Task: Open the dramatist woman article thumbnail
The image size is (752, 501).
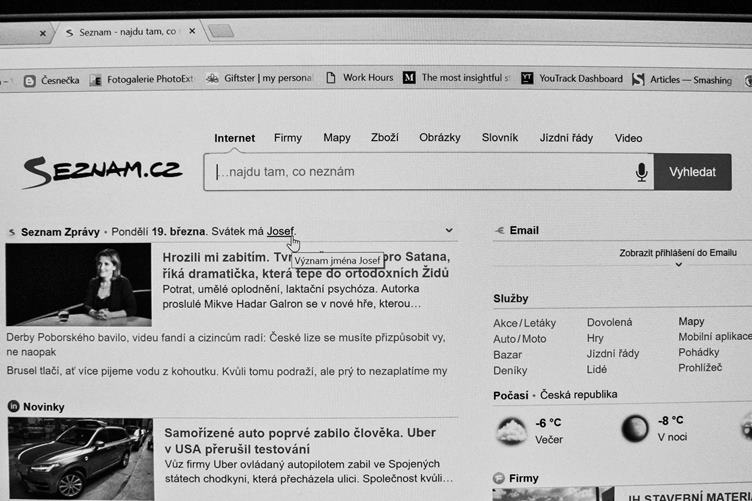Action: click(x=79, y=285)
